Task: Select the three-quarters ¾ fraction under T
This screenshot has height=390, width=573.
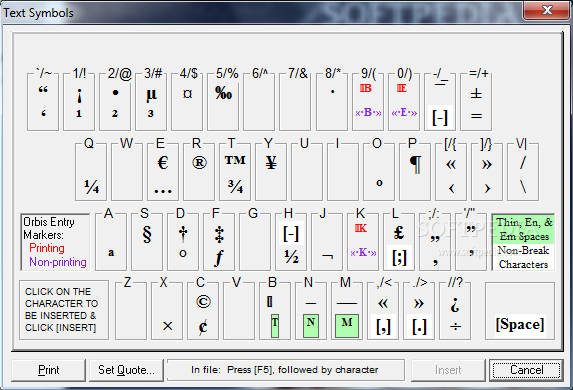Action: [235, 187]
